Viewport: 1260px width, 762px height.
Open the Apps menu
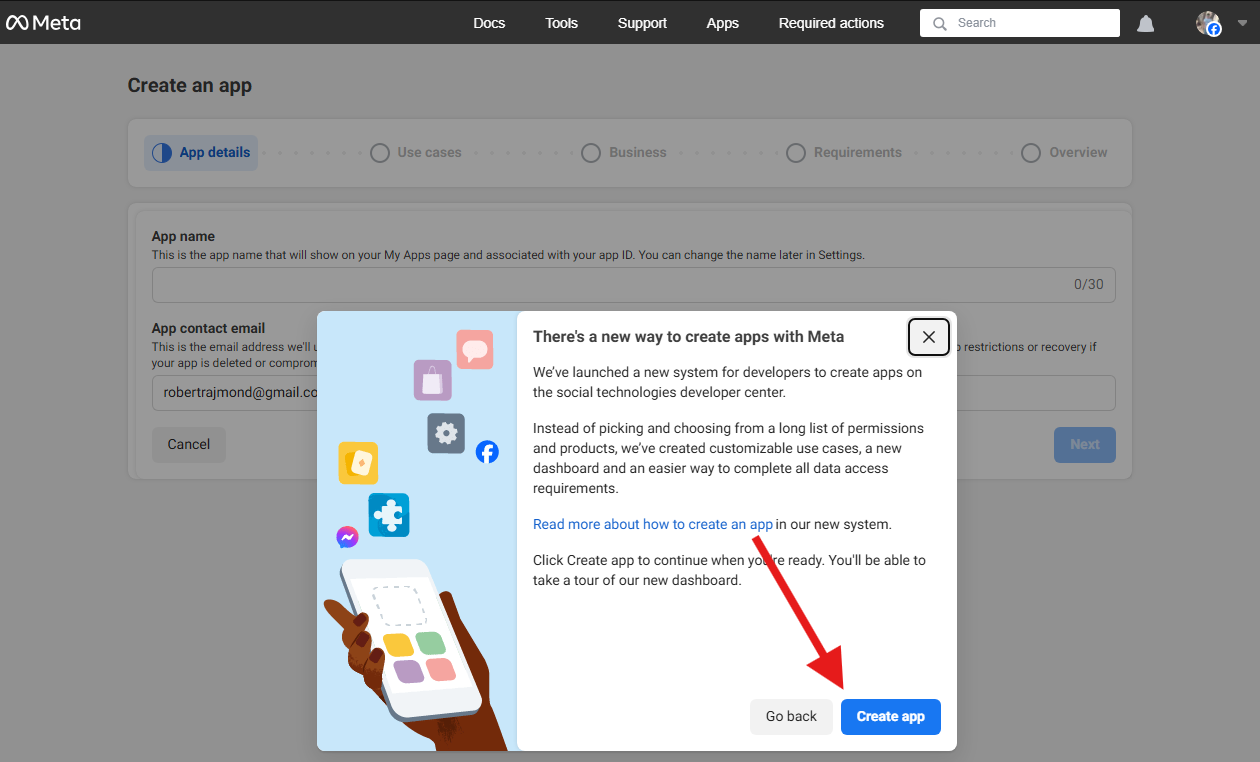click(722, 23)
